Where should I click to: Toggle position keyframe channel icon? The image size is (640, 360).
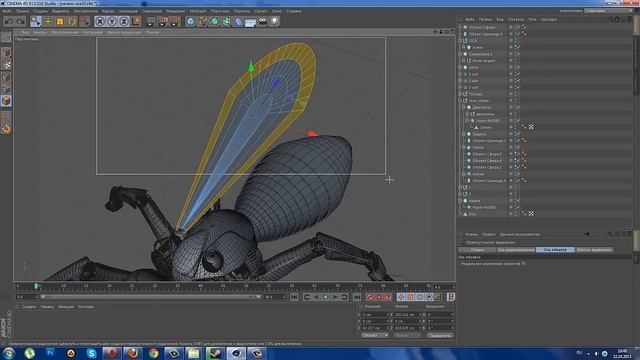(x=401, y=297)
